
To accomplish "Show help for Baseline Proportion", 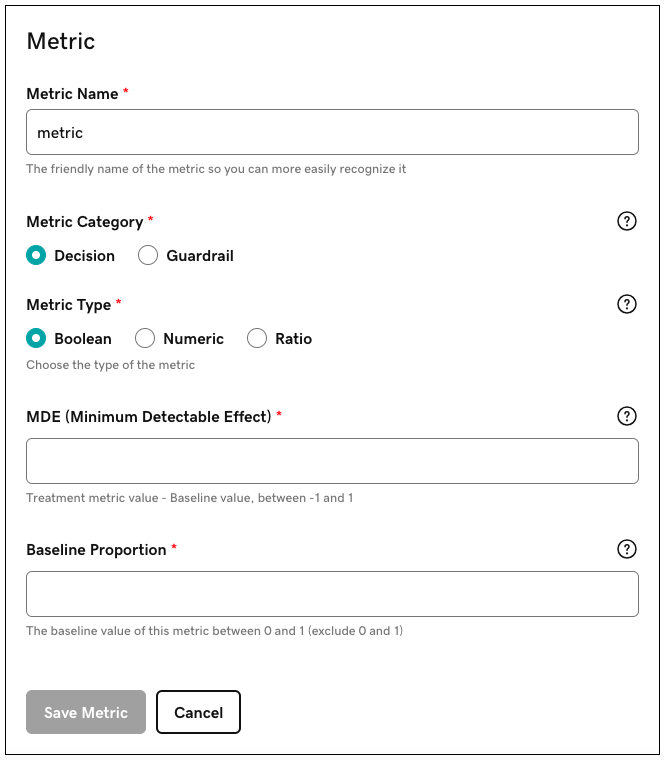I will tap(627, 548).
